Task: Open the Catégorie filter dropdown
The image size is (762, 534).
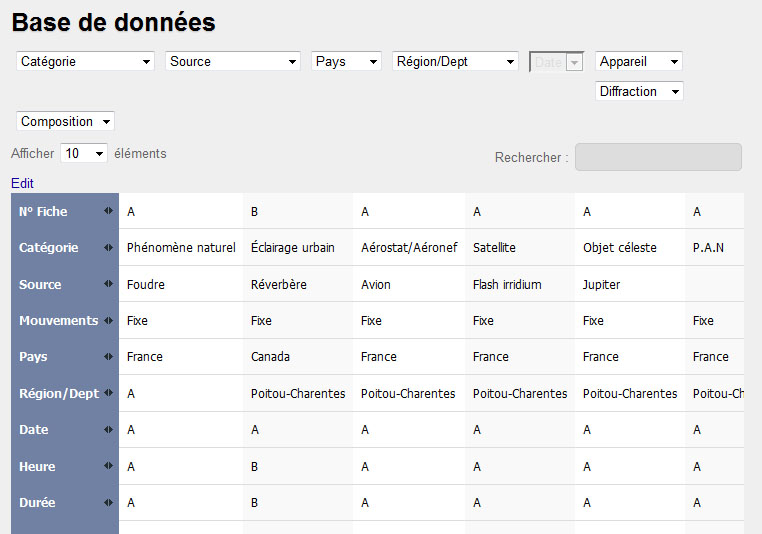Action: [x=85, y=61]
